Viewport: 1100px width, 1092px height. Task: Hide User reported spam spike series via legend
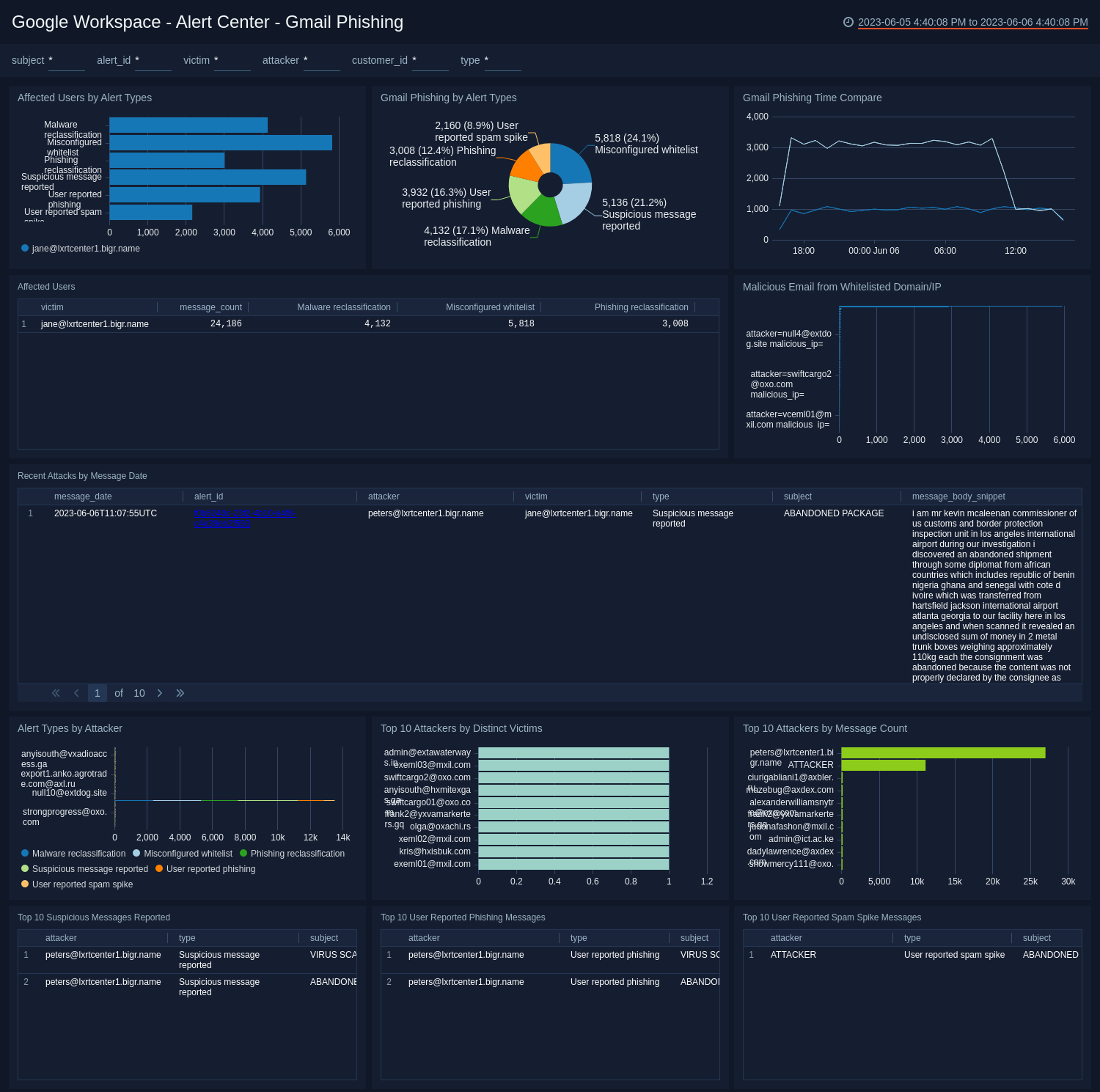81,884
